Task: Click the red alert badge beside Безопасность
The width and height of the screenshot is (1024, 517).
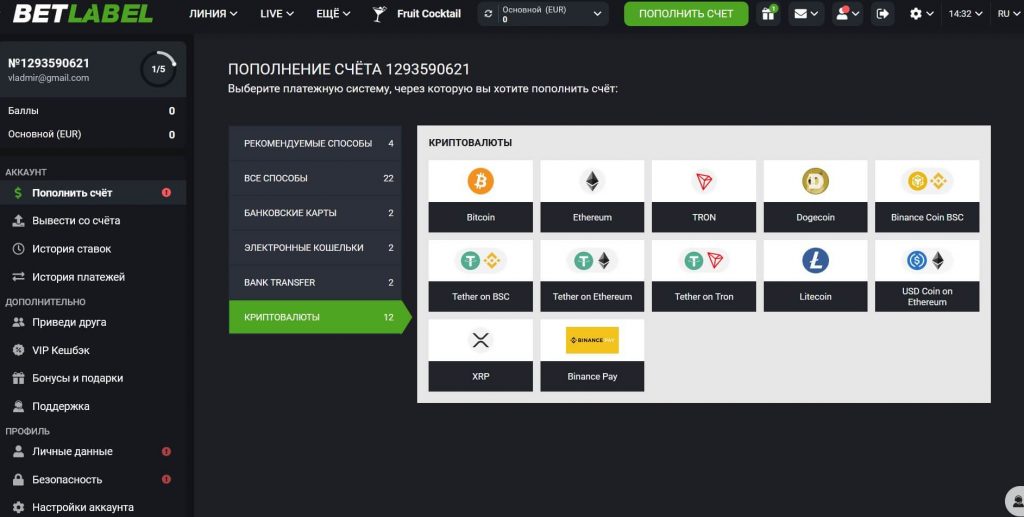Action: [166, 479]
